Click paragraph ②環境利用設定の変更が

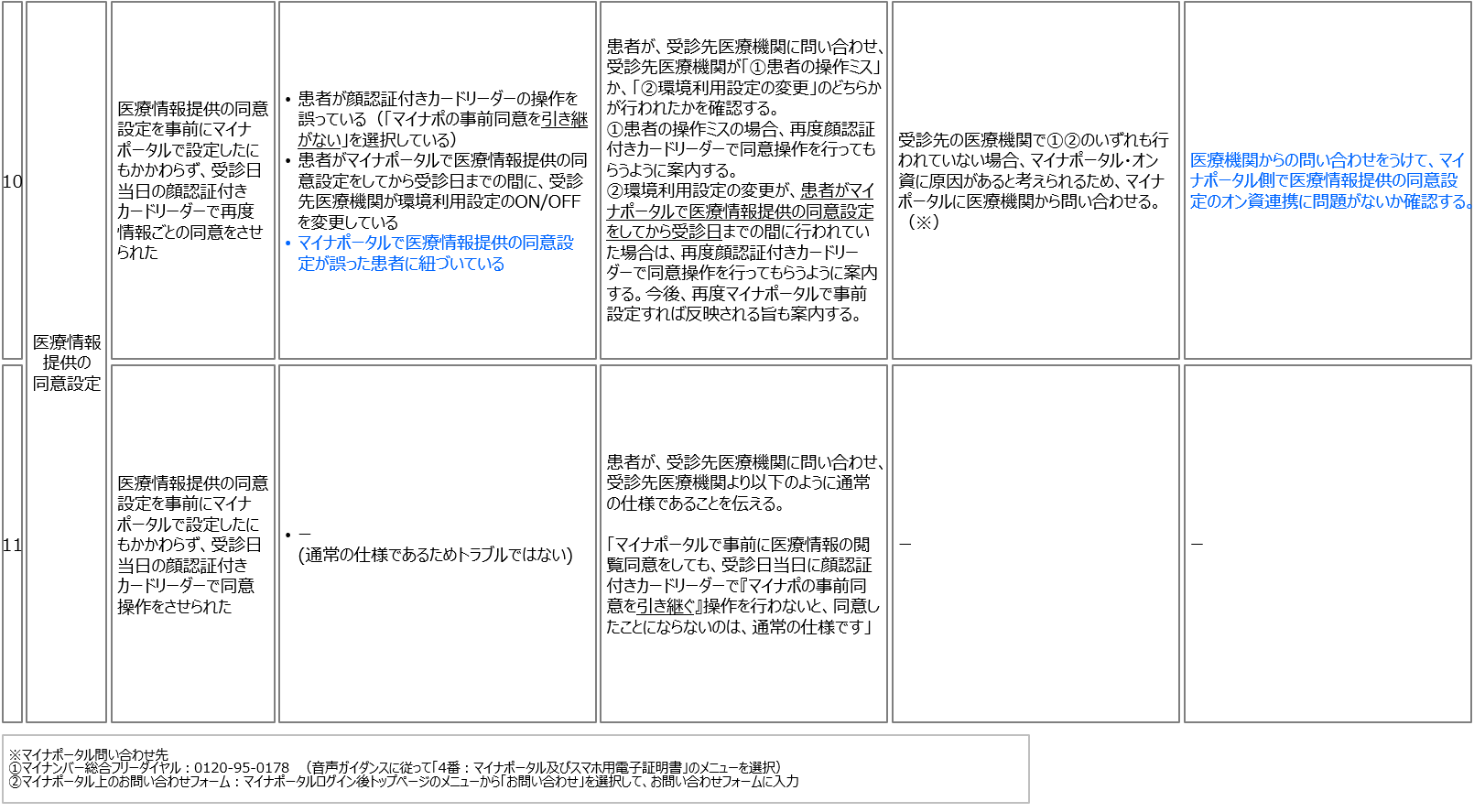click(x=742, y=252)
